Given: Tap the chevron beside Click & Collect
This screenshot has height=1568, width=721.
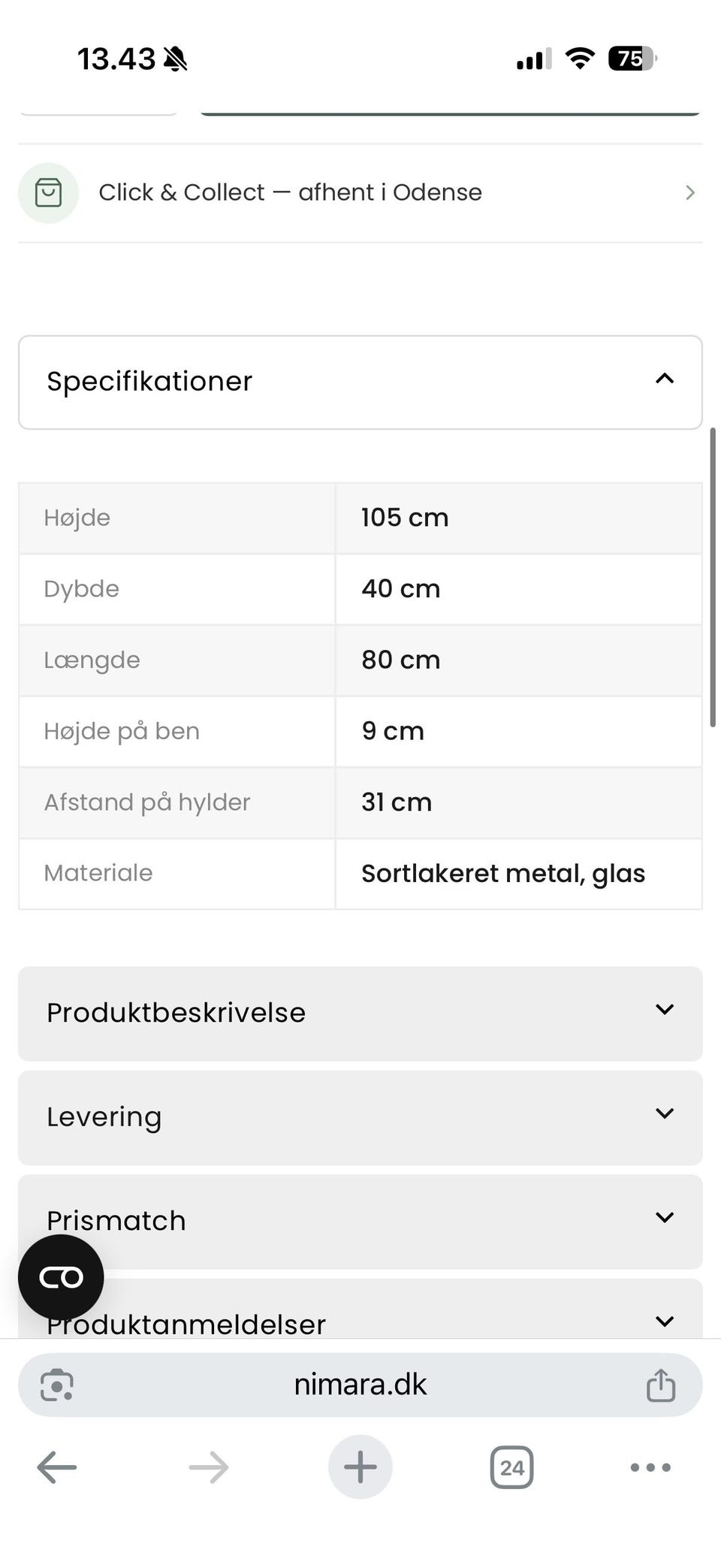Looking at the screenshot, I should [x=690, y=193].
